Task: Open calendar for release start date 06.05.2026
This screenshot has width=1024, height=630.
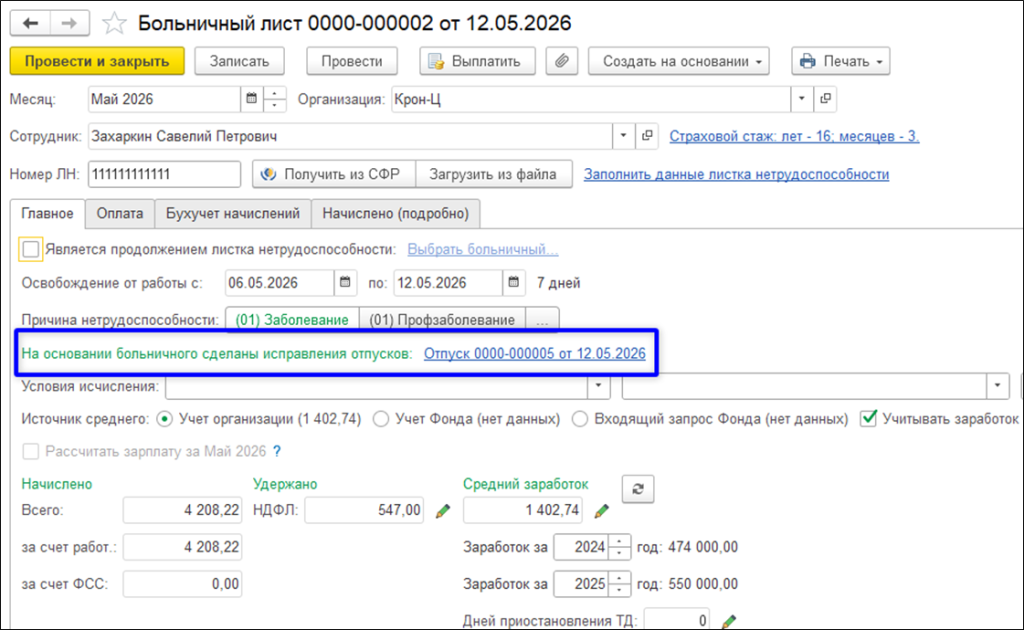Action: [345, 283]
